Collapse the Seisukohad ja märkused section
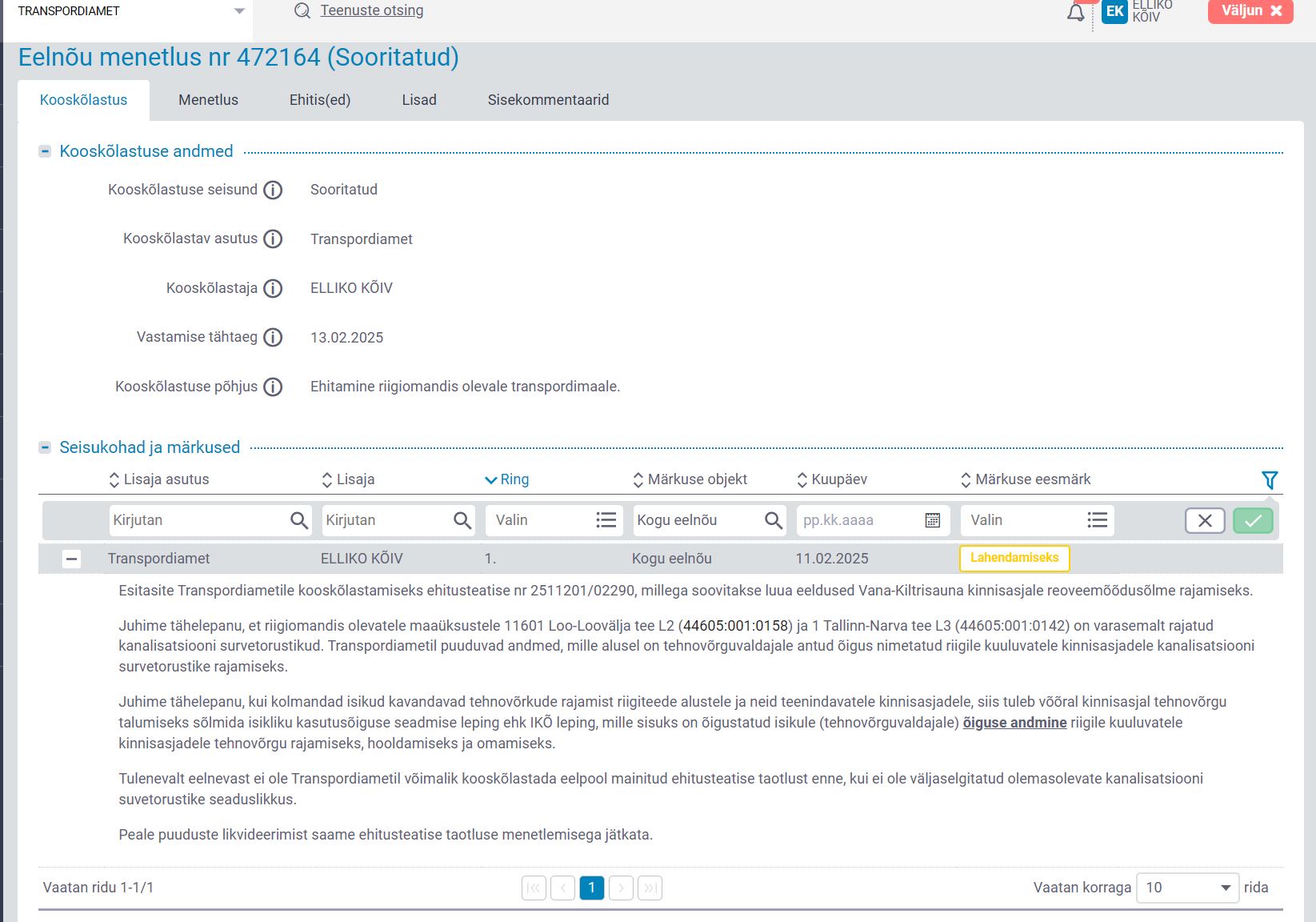1316x922 pixels. [46, 447]
